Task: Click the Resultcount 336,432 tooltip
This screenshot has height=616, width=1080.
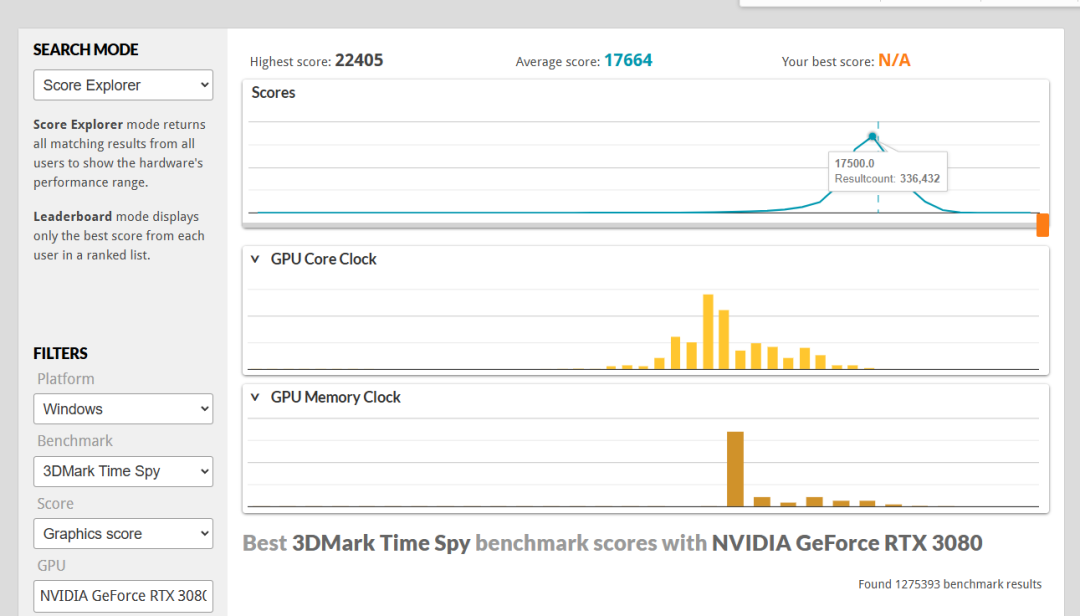Action: pyautogui.click(x=888, y=171)
